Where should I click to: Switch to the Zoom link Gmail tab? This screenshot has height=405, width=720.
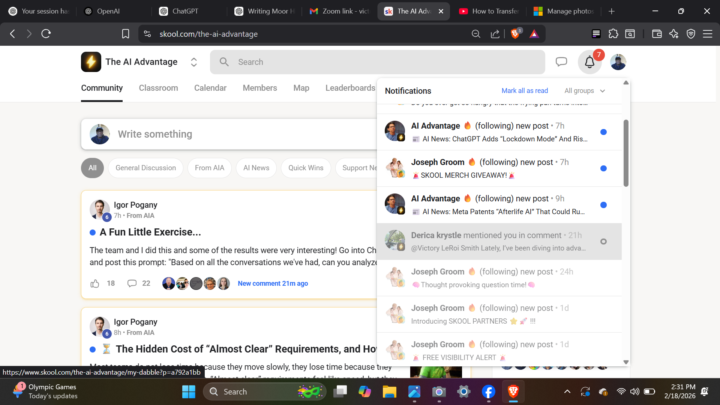[340, 11]
